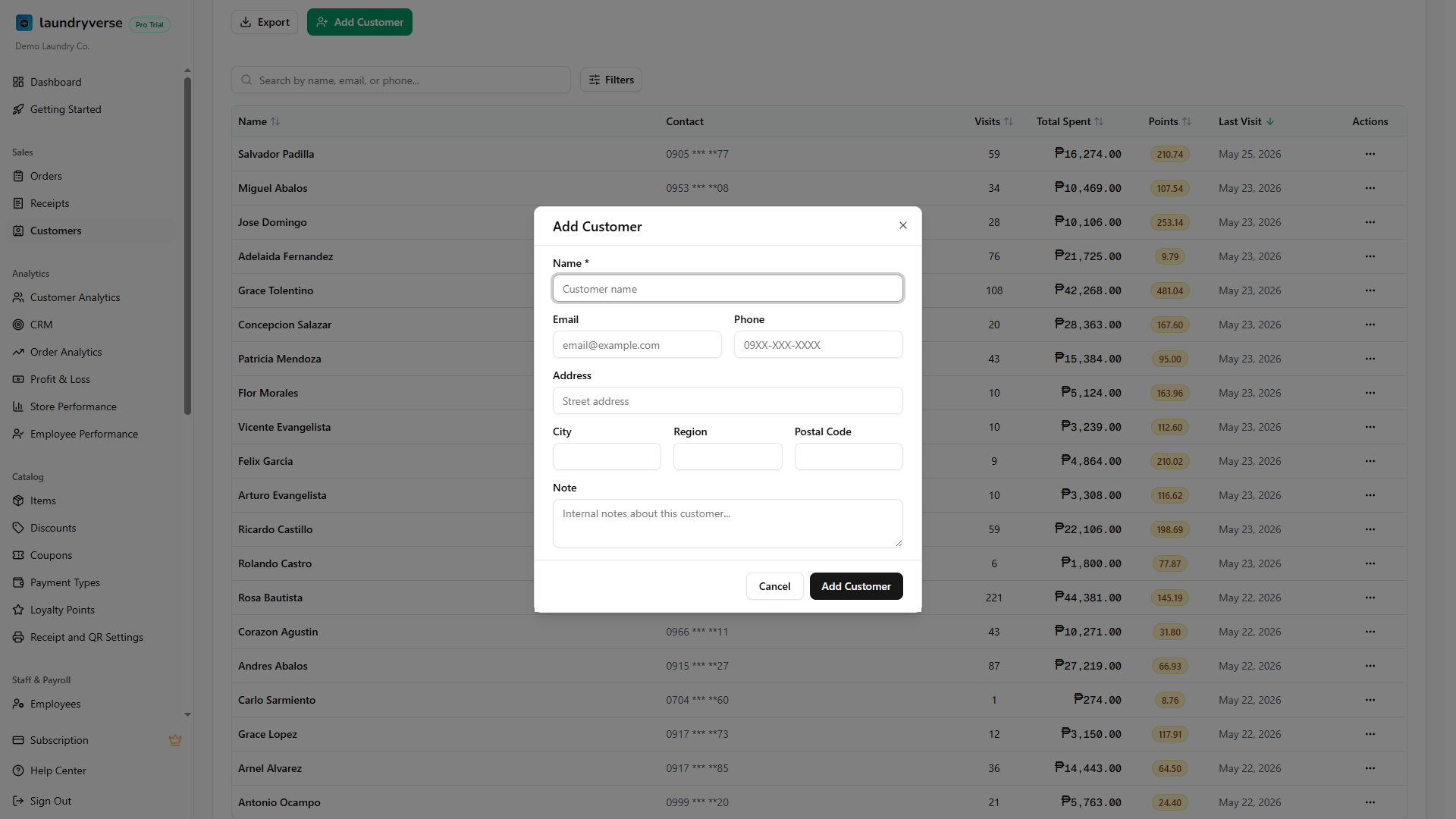Select customer Corazon Agustin
This screenshot has width=1456, height=819.
(278, 632)
